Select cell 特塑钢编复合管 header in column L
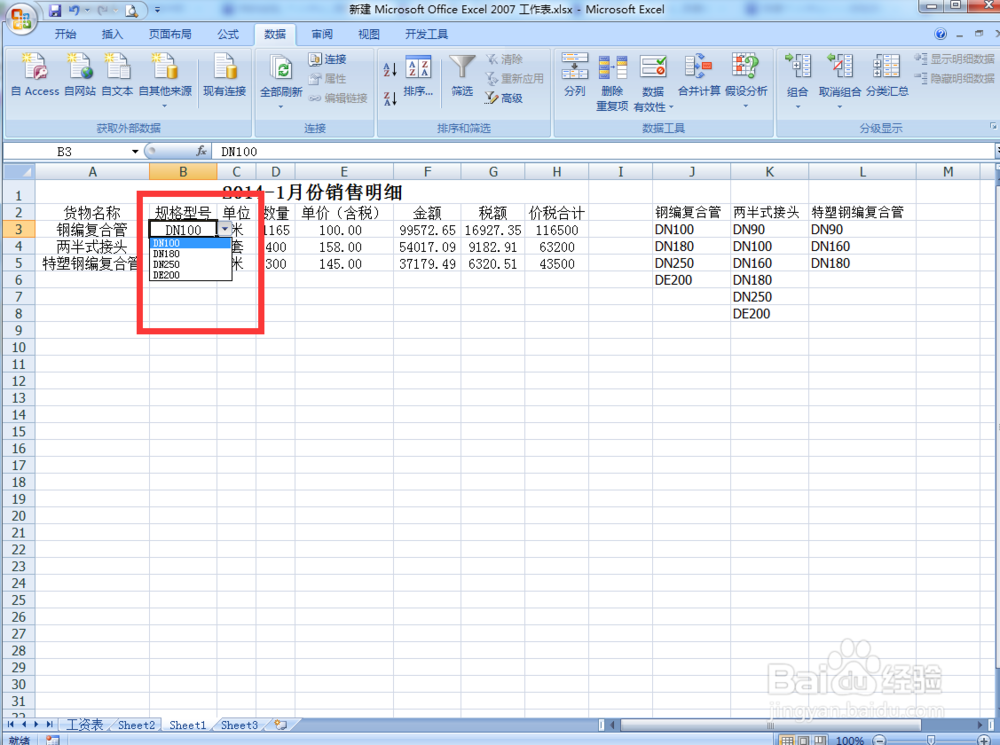The height and width of the screenshot is (745, 1000). pyautogui.click(x=862, y=212)
